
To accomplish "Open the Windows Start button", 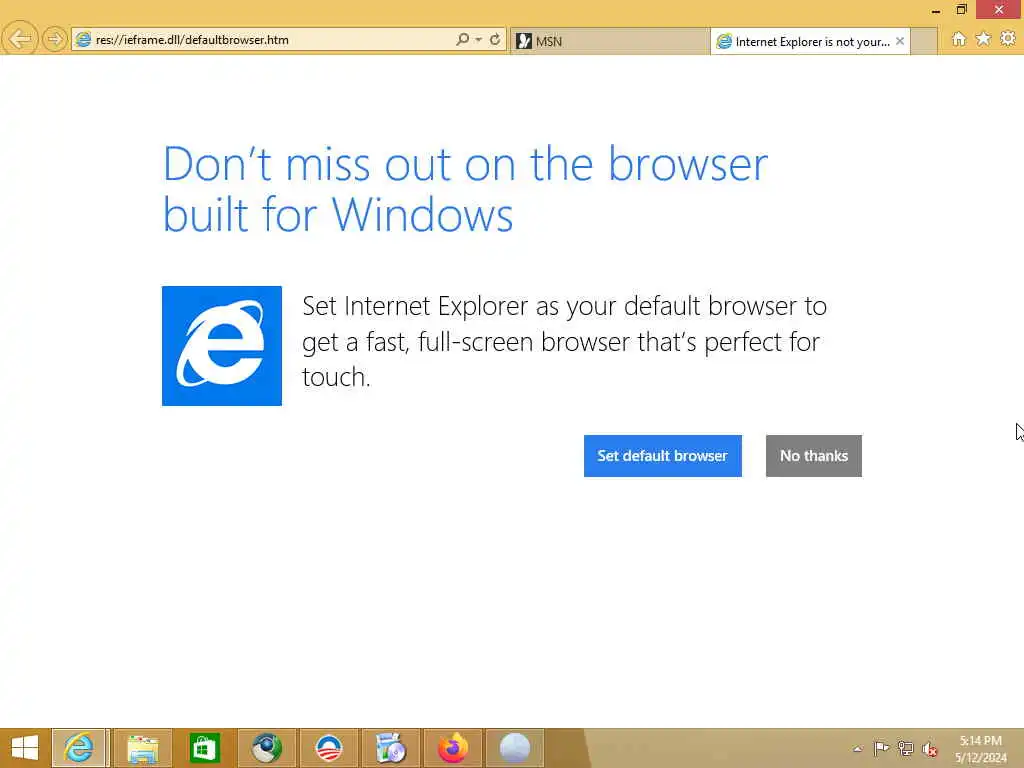I will coord(25,748).
